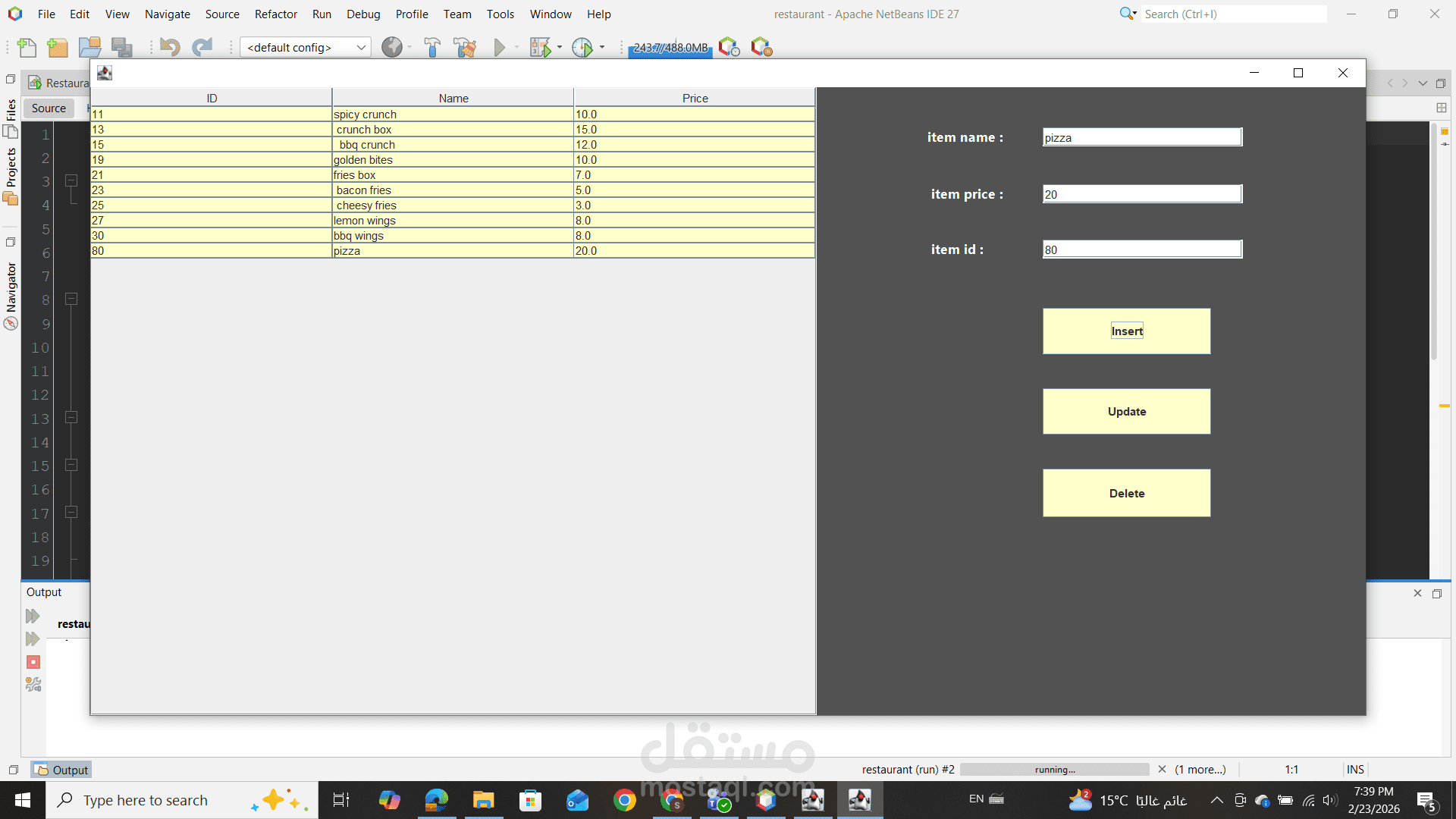Click the Build Project hammer icon
1456x819 pixels.
point(432,47)
